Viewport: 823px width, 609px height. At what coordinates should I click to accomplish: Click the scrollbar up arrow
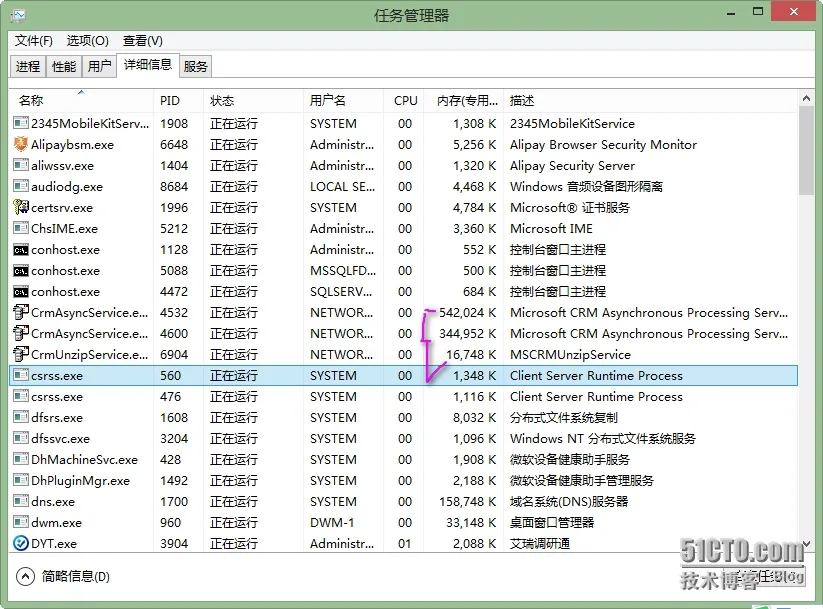[806, 98]
